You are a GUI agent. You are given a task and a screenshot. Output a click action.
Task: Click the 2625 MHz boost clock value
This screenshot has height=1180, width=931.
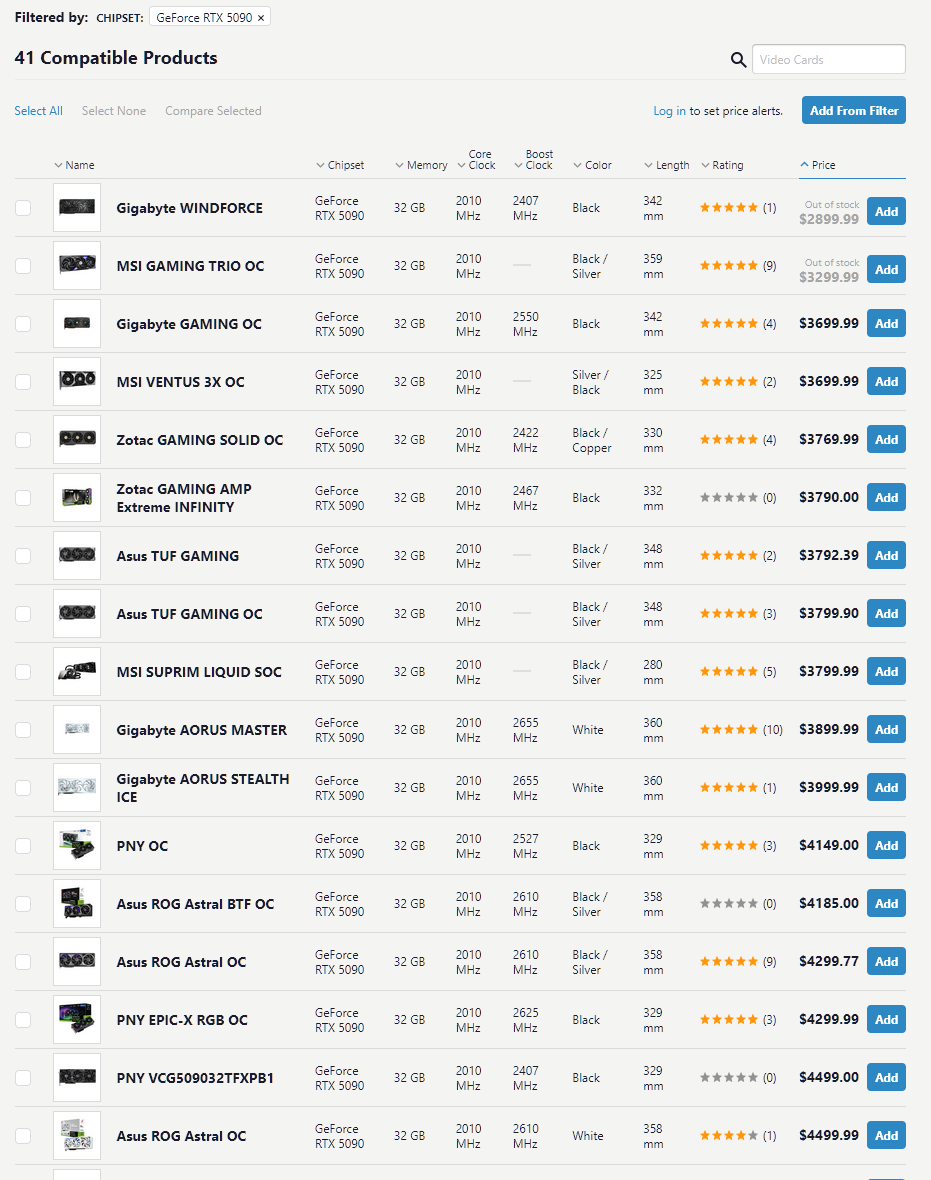525,1020
